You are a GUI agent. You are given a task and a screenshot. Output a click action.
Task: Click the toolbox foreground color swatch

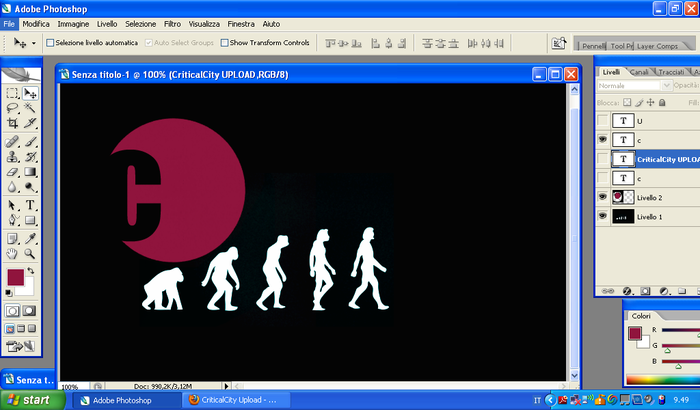15,277
